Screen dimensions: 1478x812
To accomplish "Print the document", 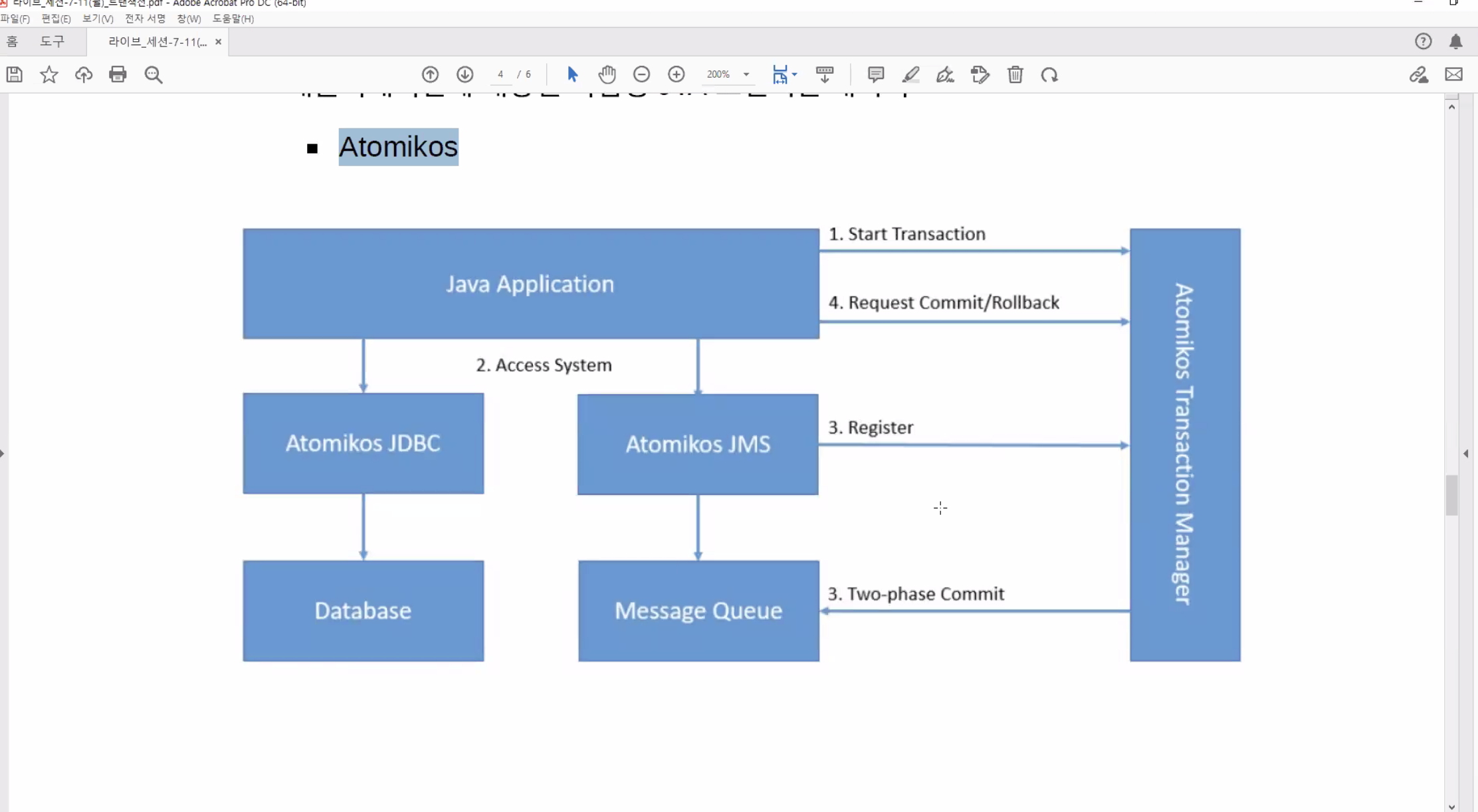I will click(118, 74).
